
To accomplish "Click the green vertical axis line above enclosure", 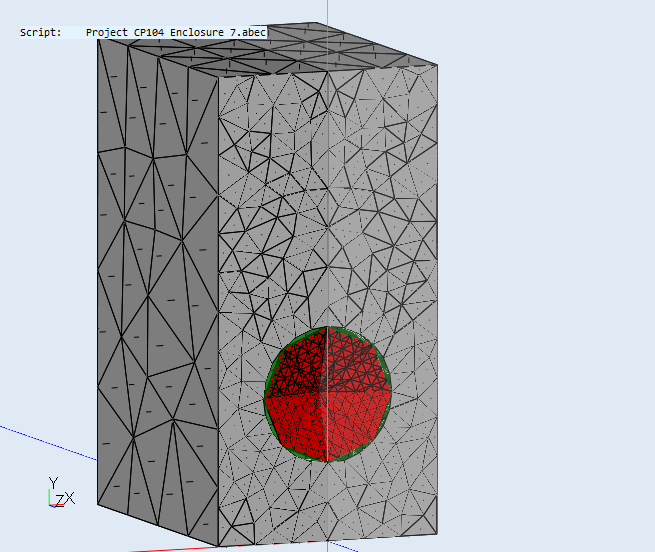I will tap(327, 12).
